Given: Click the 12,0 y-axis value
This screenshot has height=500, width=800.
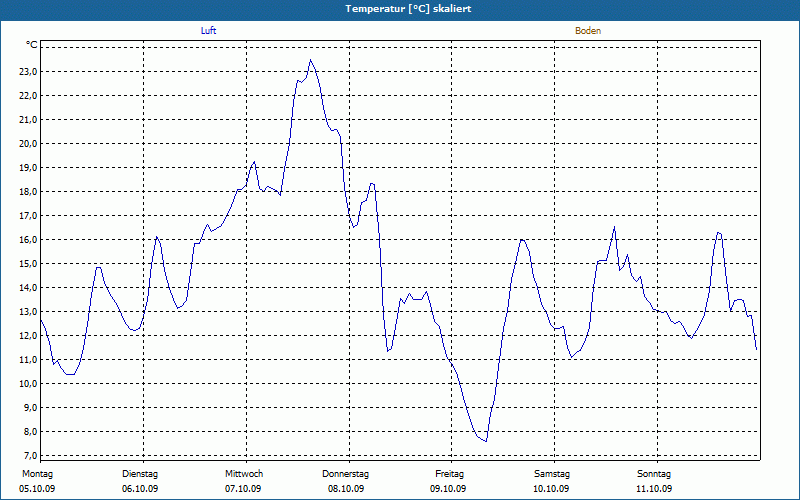Looking at the screenshot, I should tap(28, 335).
